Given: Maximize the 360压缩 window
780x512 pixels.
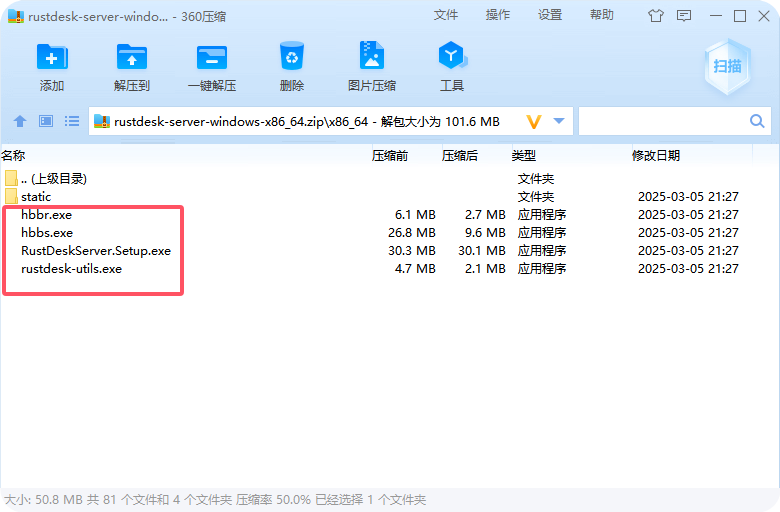Looking at the screenshot, I should pos(740,16).
